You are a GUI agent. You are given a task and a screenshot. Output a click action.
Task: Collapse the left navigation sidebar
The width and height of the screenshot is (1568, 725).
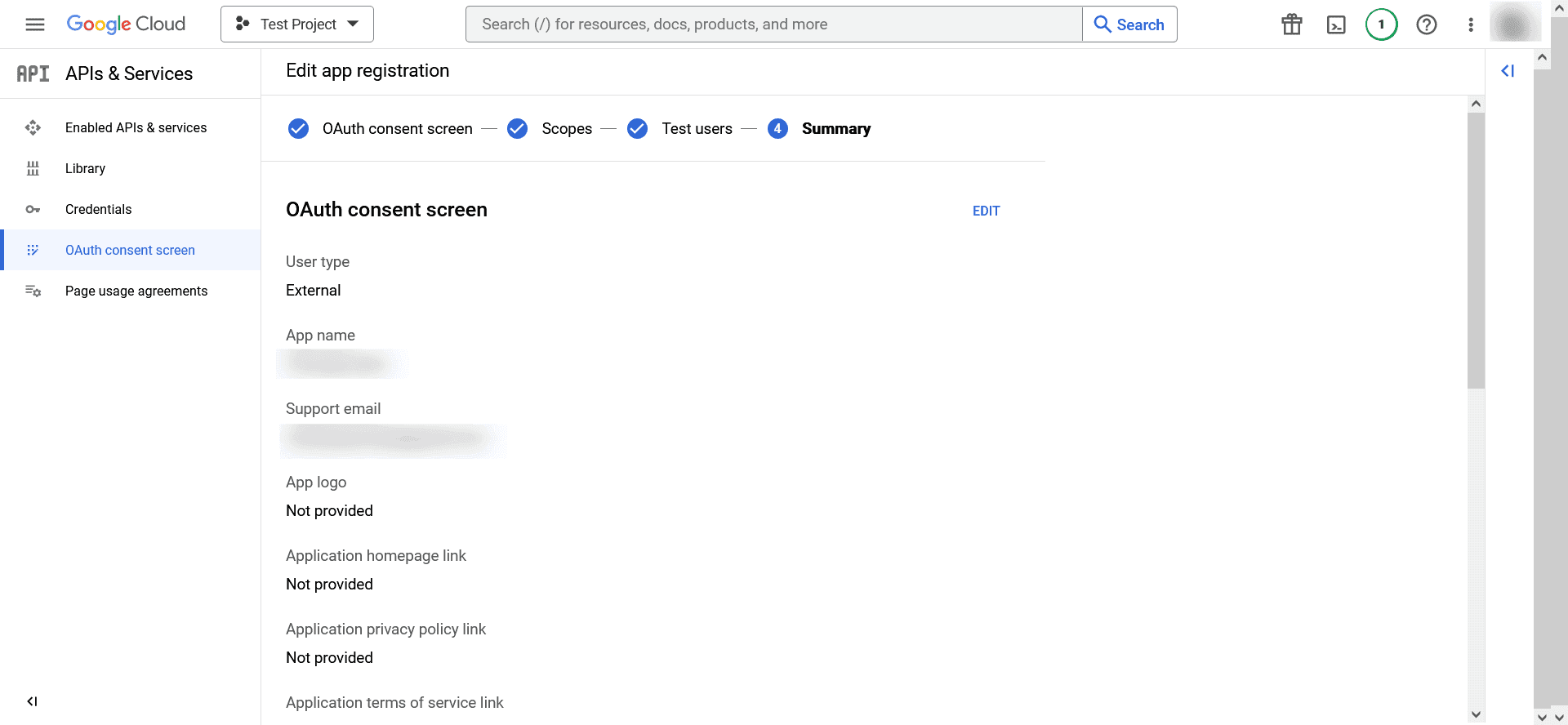[32, 701]
